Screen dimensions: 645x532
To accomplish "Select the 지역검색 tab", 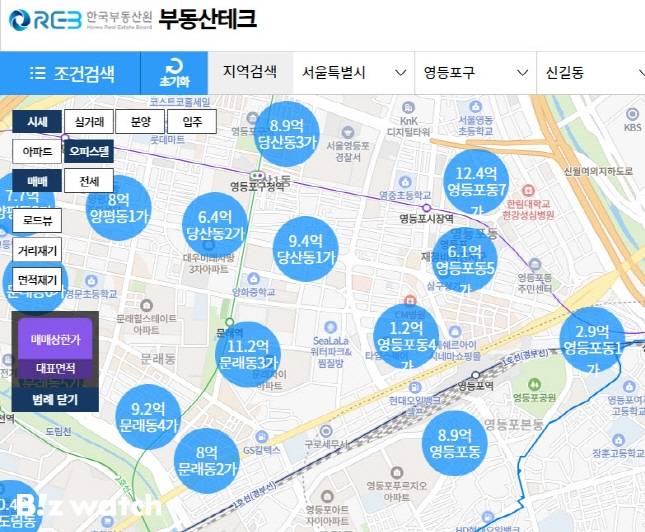I will [x=250, y=72].
